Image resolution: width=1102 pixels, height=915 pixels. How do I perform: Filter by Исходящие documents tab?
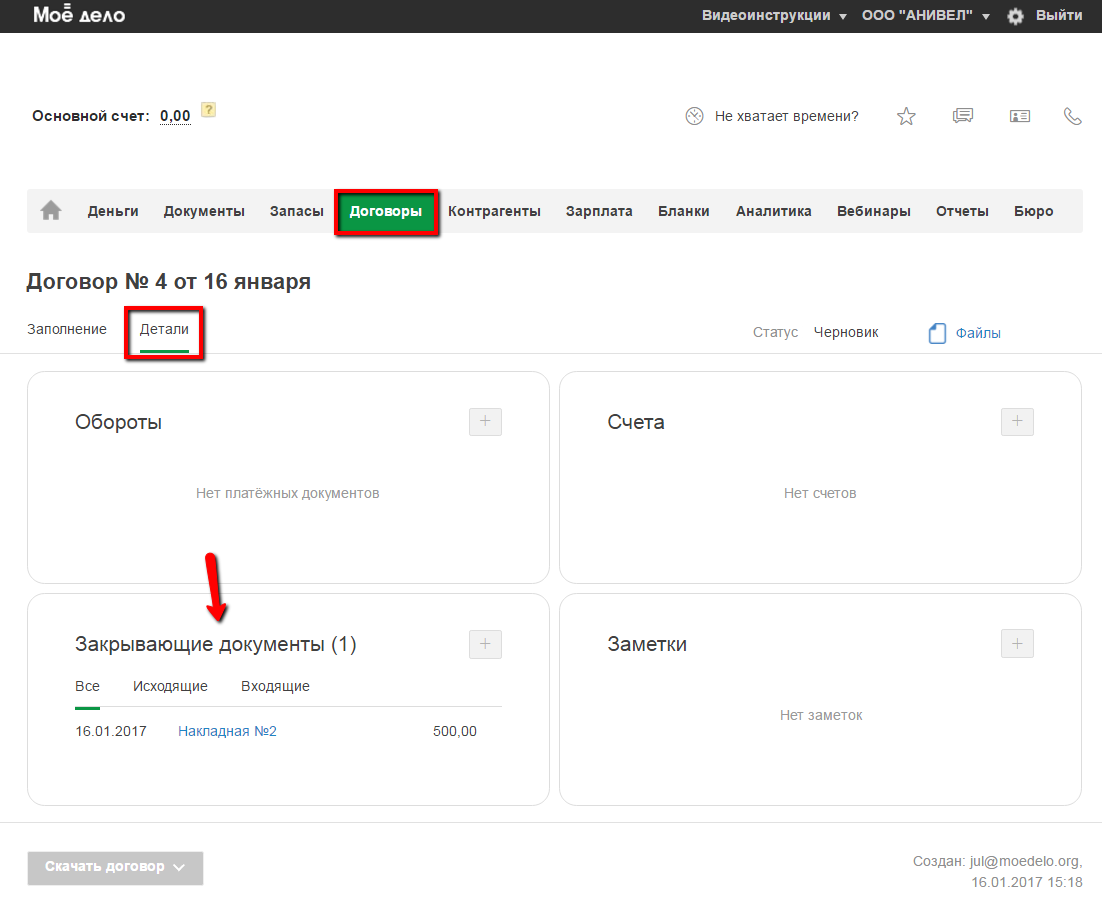170,686
